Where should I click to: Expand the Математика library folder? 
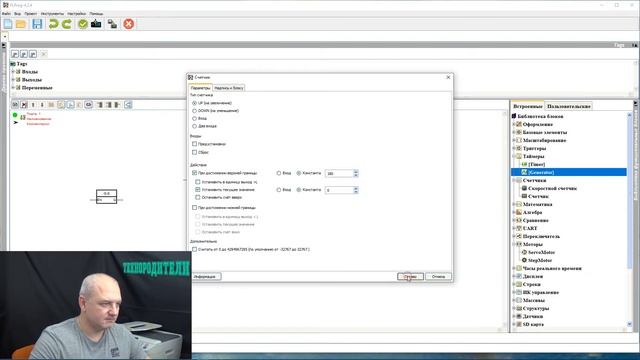click(514, 204)
